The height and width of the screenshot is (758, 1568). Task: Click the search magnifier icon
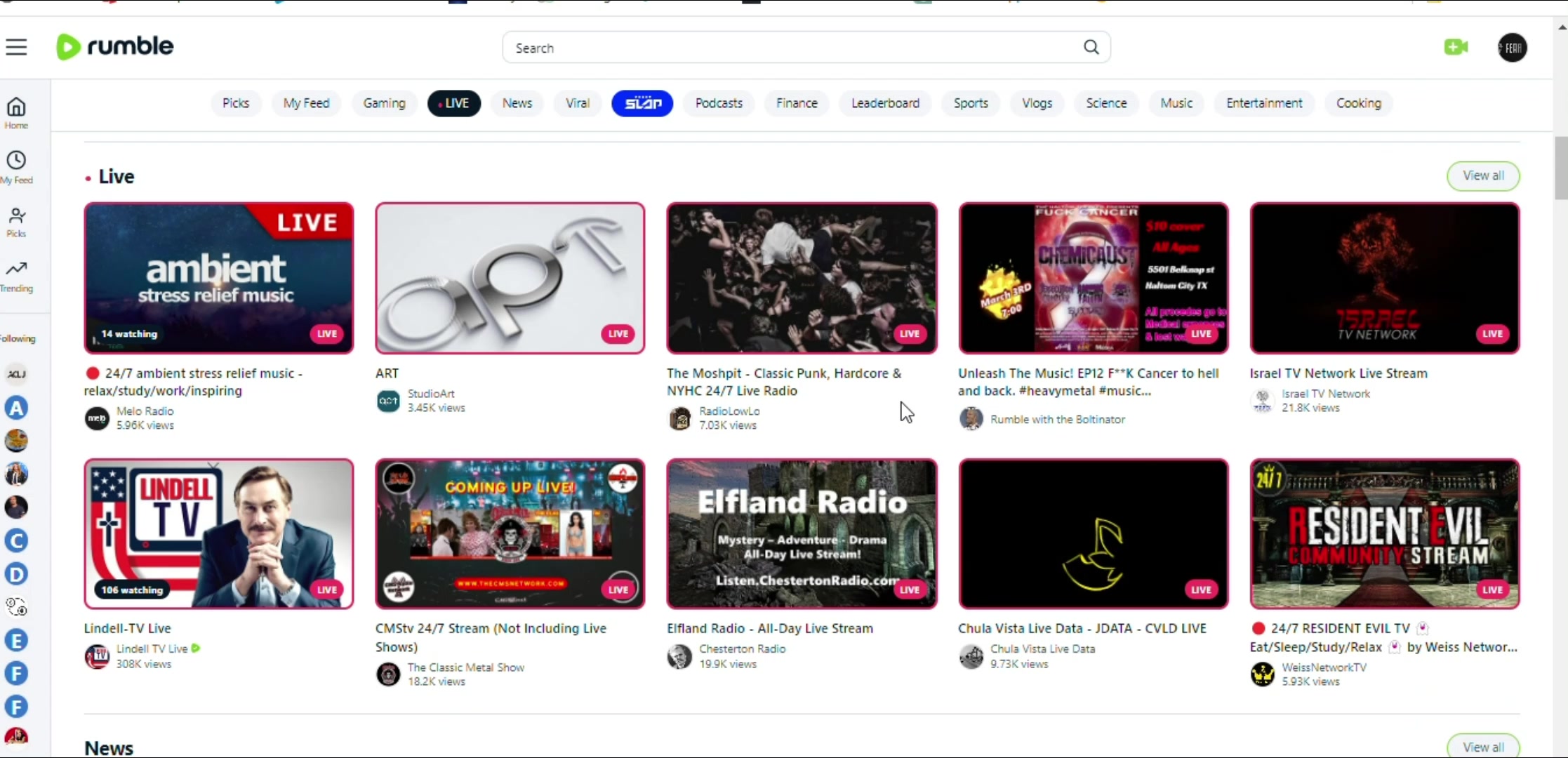pyautogui.click(x=1091, y=47)
